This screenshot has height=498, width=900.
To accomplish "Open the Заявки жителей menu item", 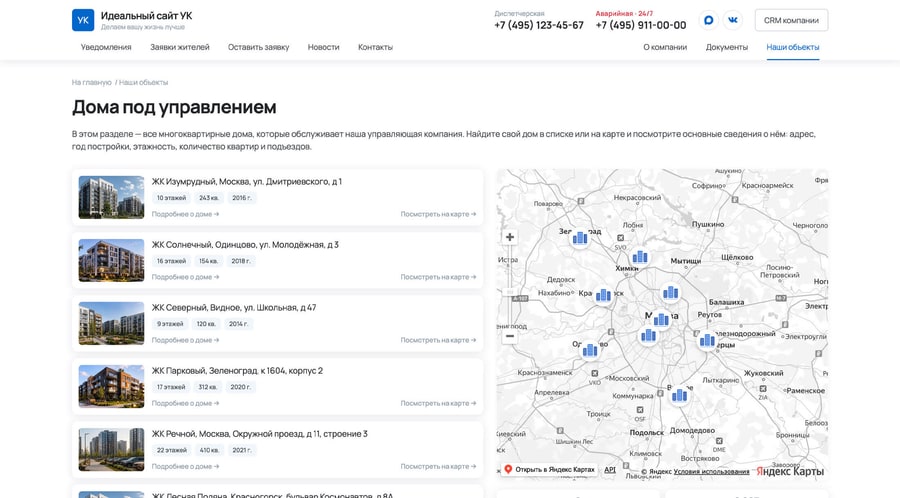I will 180,47.
